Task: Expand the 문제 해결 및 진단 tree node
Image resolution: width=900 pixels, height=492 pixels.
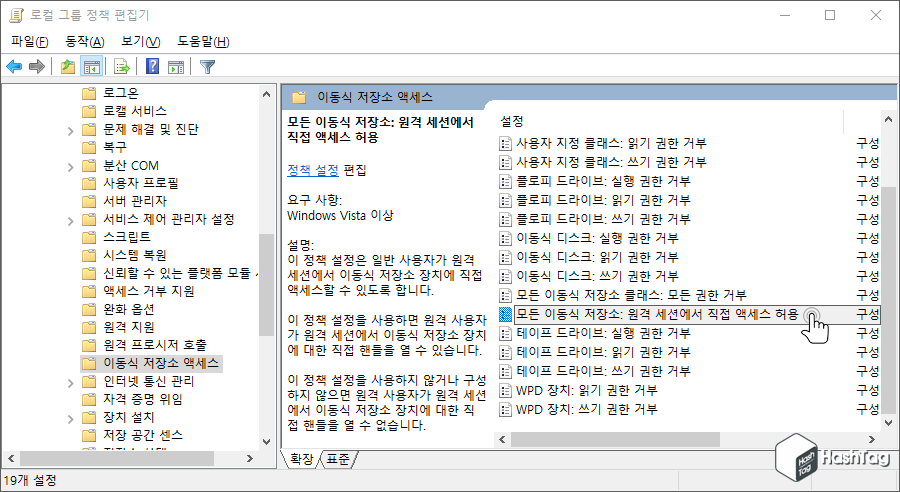Action: (71, 131)
